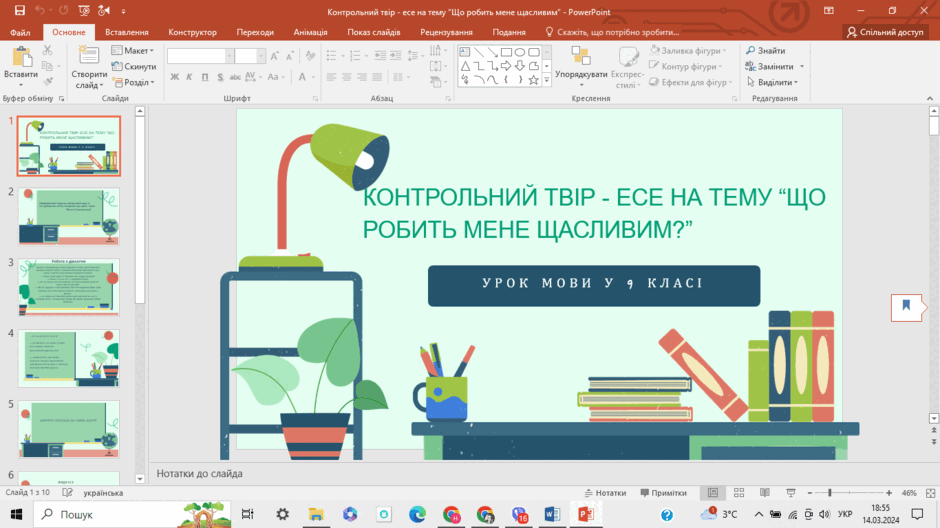Toggle strikethrough (abc) formatting
This screenshot has width=940, height=528.
(235, 77)
